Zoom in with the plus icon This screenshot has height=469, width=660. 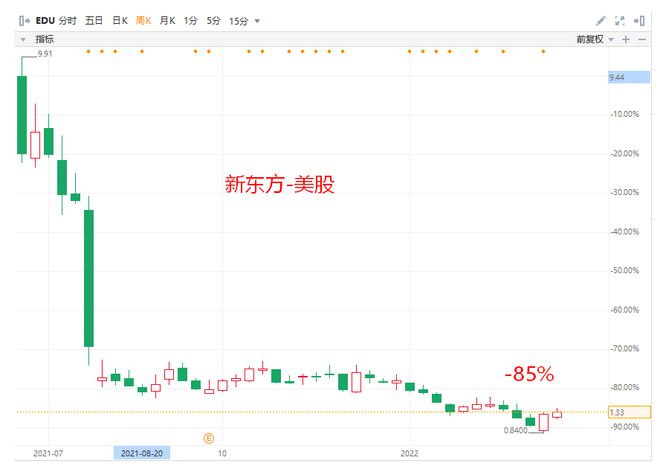626,40
